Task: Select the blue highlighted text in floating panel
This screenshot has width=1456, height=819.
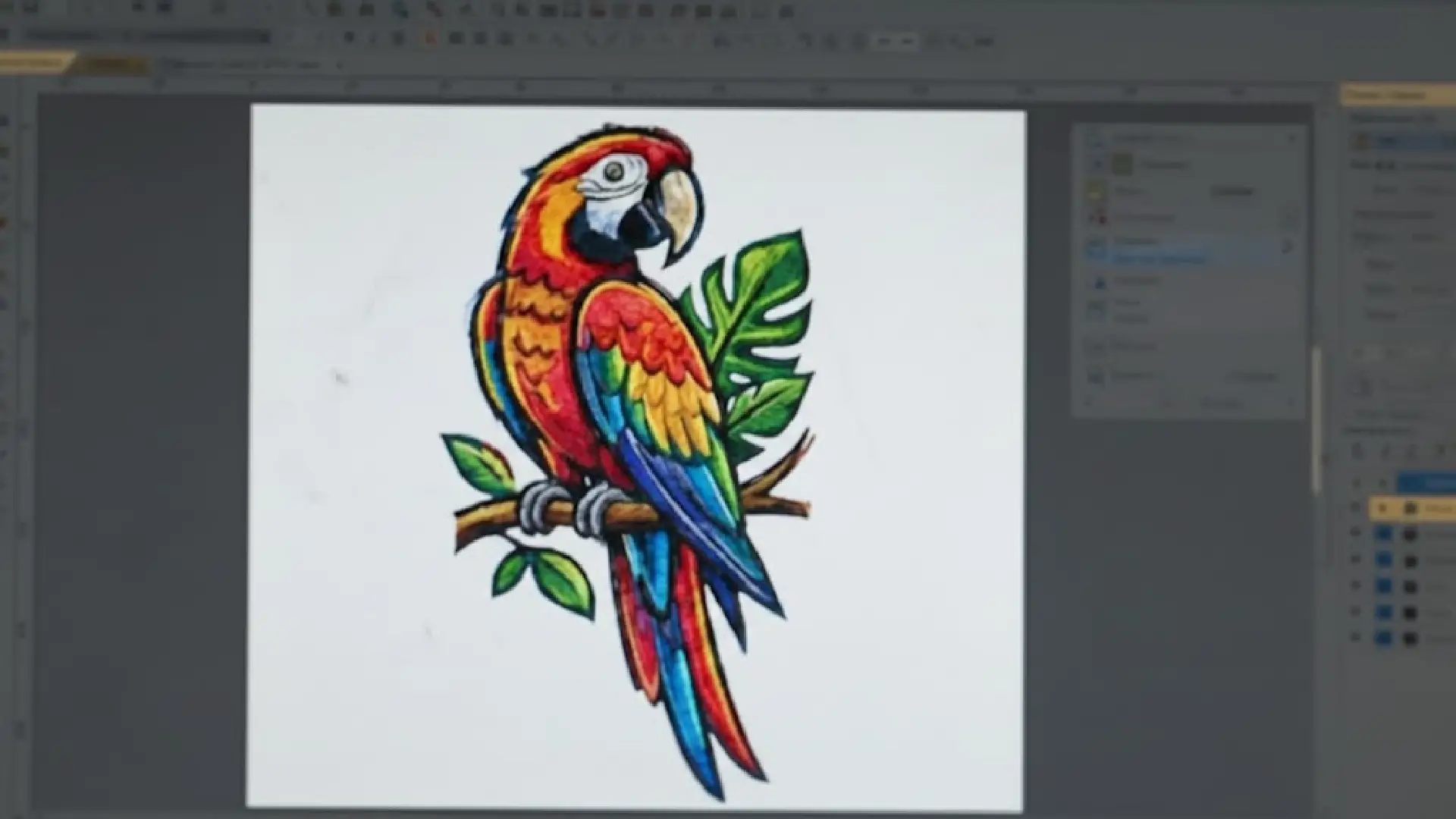Action: click(x=1159, y=259)
